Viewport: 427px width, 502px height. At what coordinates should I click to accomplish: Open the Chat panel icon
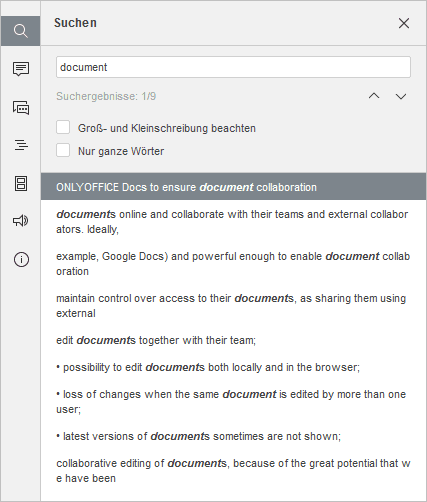[x=21, y=108]
